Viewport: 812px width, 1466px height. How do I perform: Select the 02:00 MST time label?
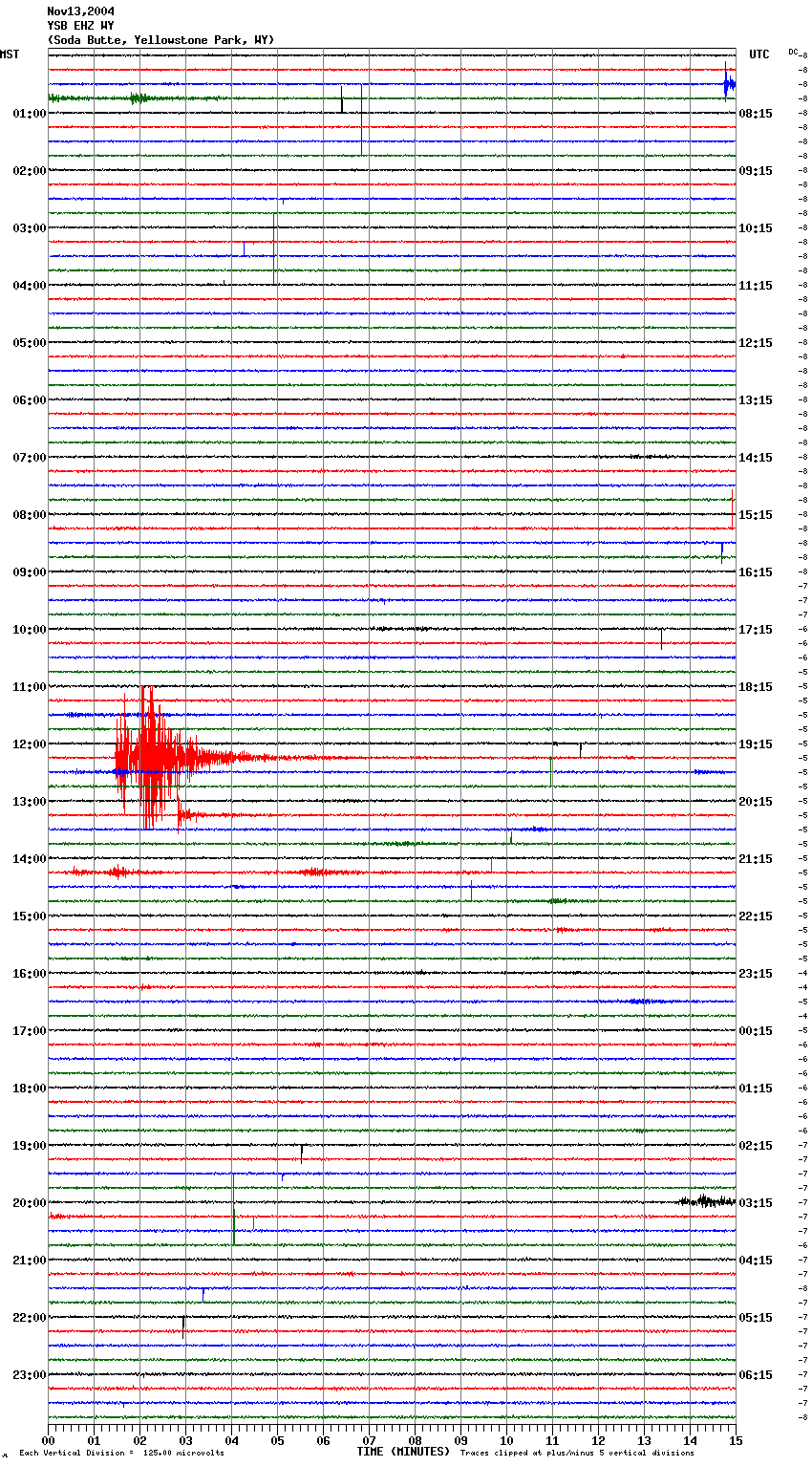(30, 171)
